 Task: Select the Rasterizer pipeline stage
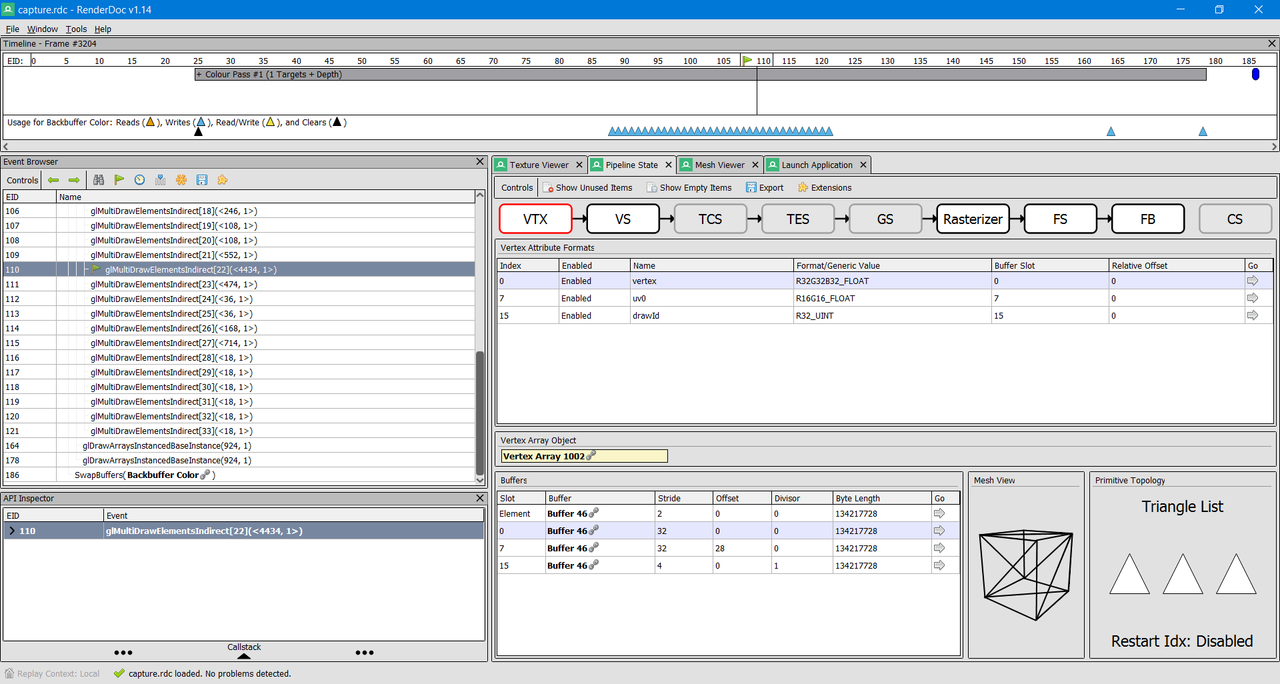[x=973, y=219]
